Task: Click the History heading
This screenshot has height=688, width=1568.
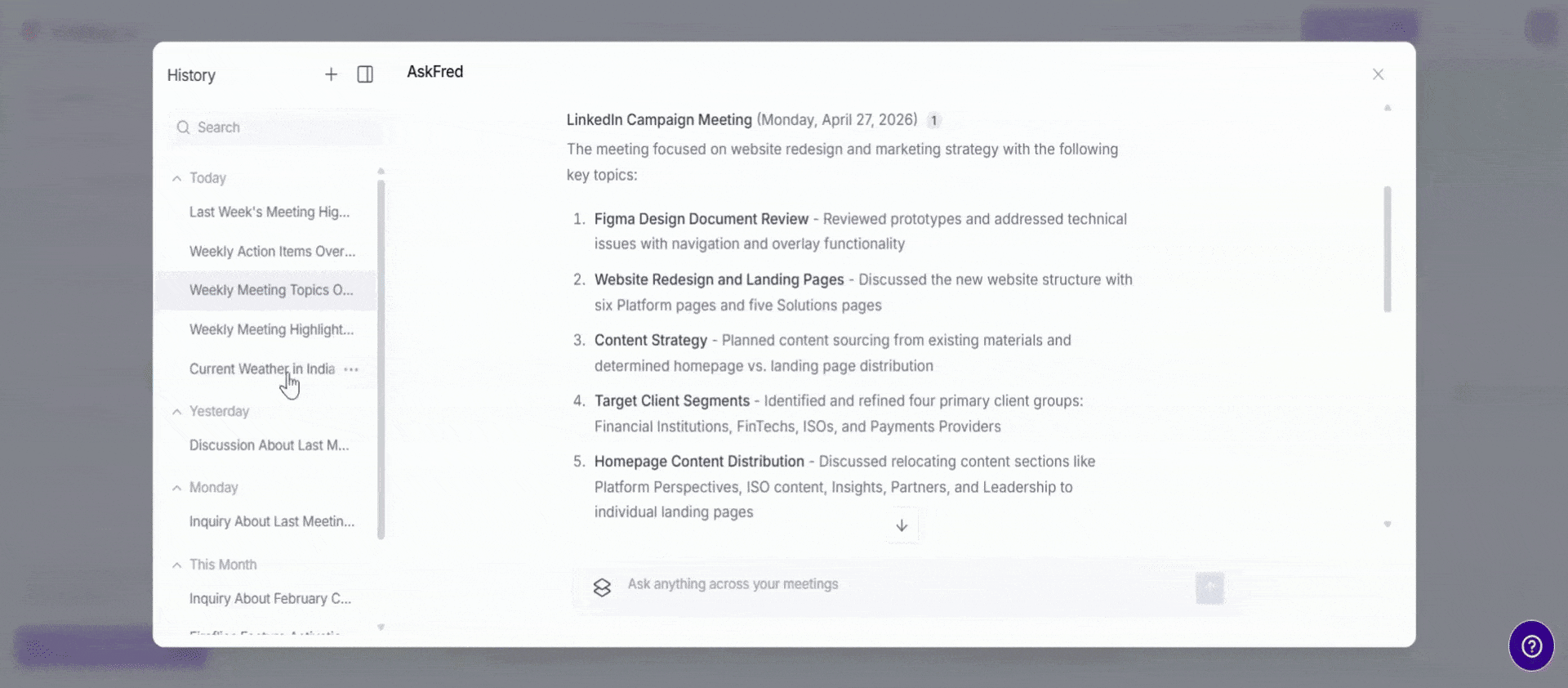Action: click(x=191, y=75)
